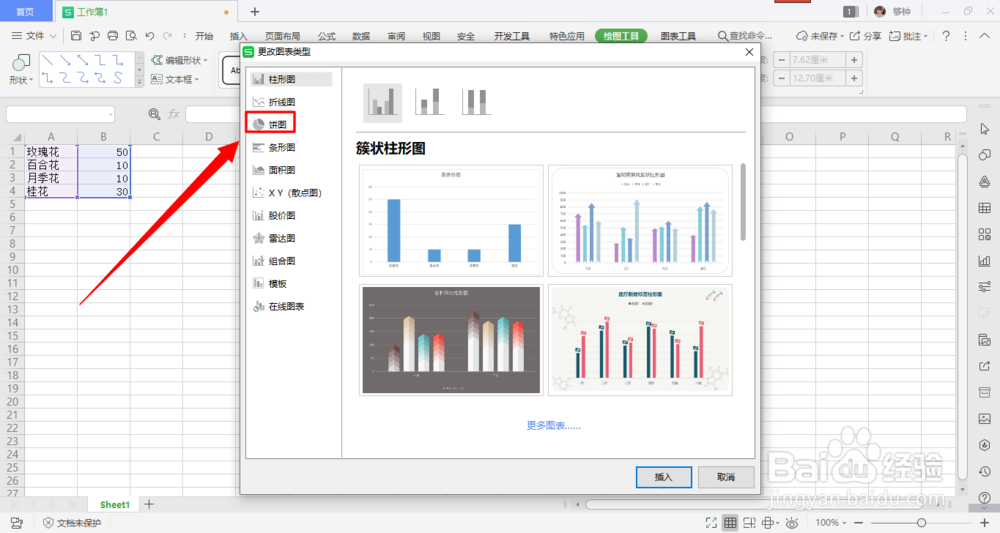This screenshot has width=1000, height=533.
Task: Open the 文本框 dropdown
Action: 175,79
